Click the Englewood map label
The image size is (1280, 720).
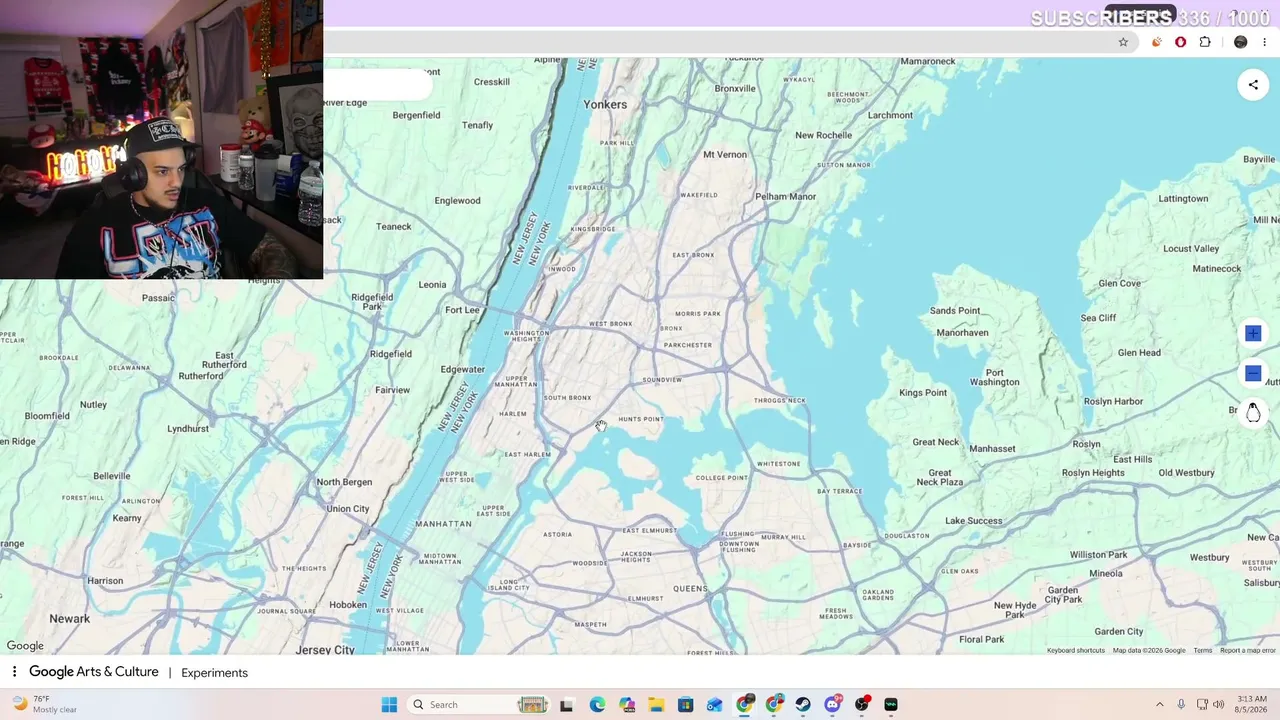(458, 201)
